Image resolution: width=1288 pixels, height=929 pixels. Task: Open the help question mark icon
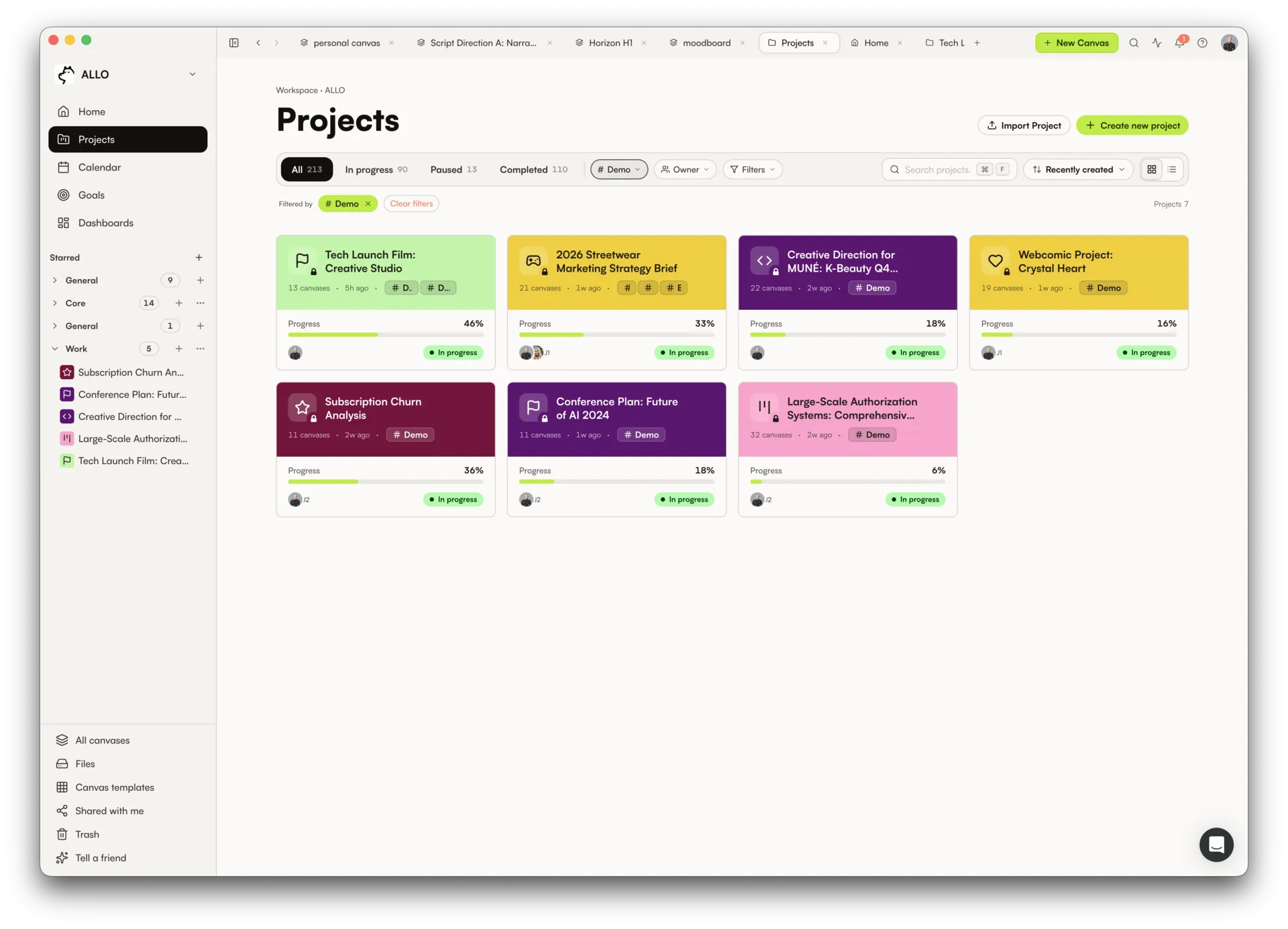point(1202,43)
